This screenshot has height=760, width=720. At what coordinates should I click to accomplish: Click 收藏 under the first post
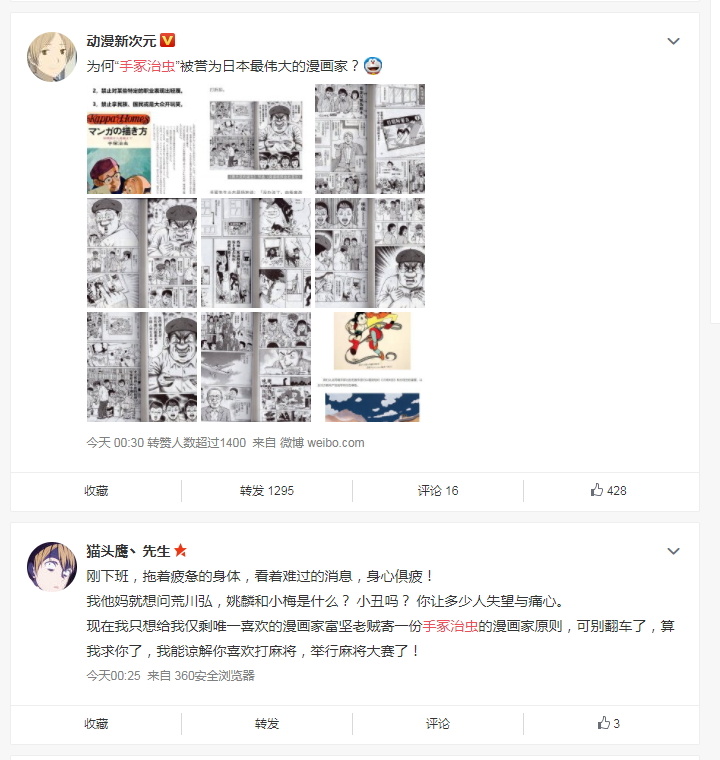click(96, 491)
